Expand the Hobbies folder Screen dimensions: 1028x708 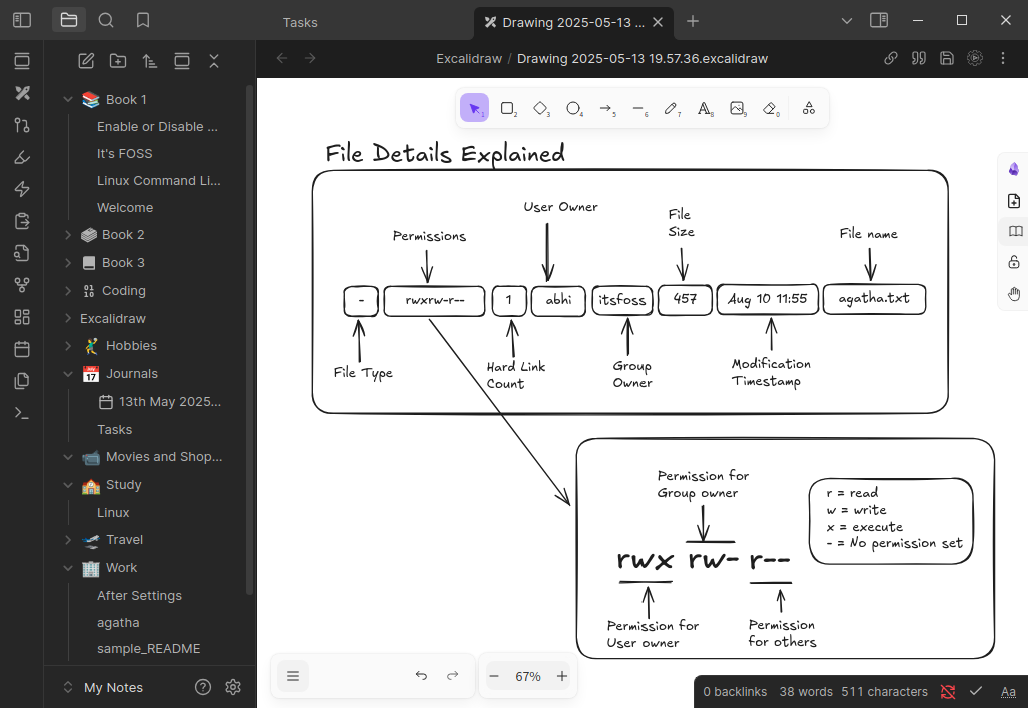(68, 346)
